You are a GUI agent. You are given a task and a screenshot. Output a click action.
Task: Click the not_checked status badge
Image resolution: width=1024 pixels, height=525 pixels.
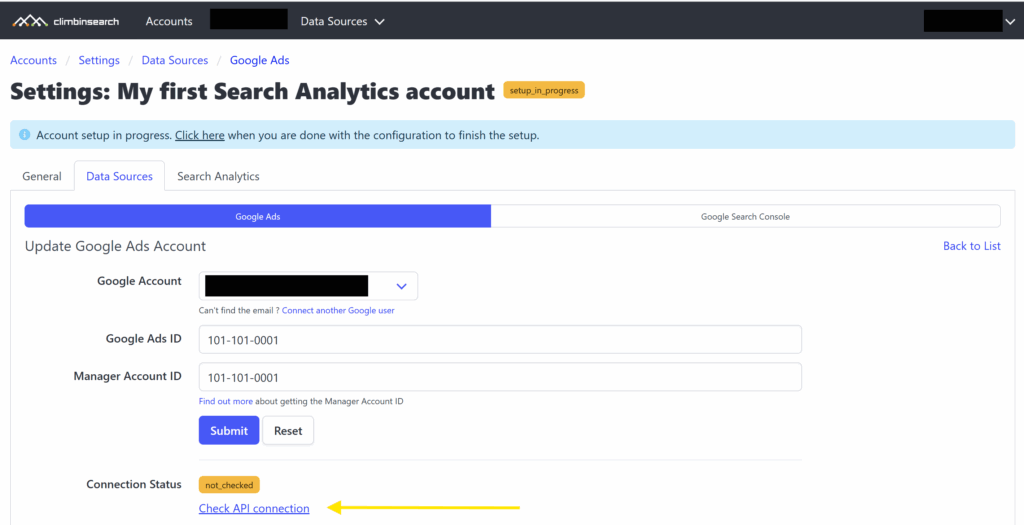[229, 485]
